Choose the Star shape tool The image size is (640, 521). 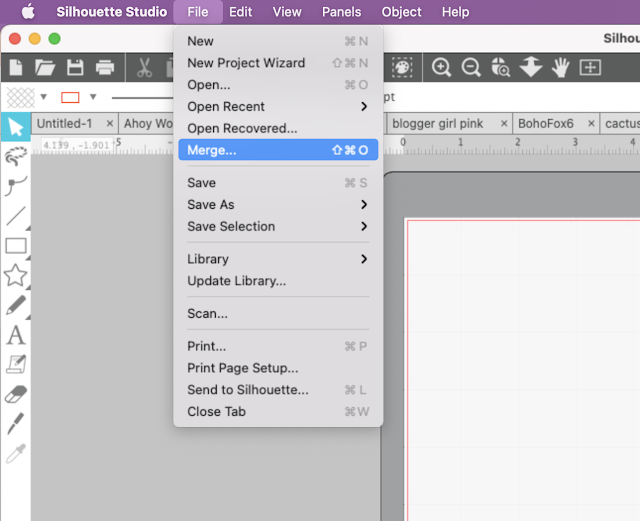coord(16,275)
